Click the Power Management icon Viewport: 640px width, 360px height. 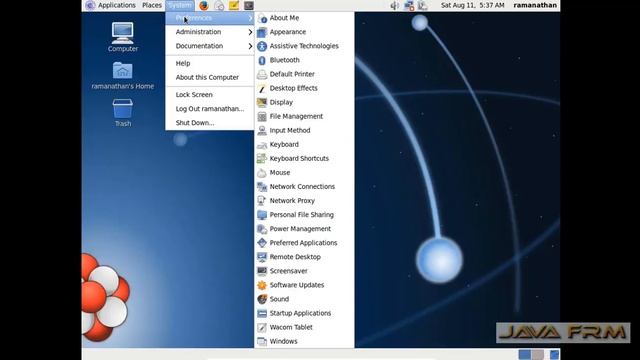tap(262, 229)
